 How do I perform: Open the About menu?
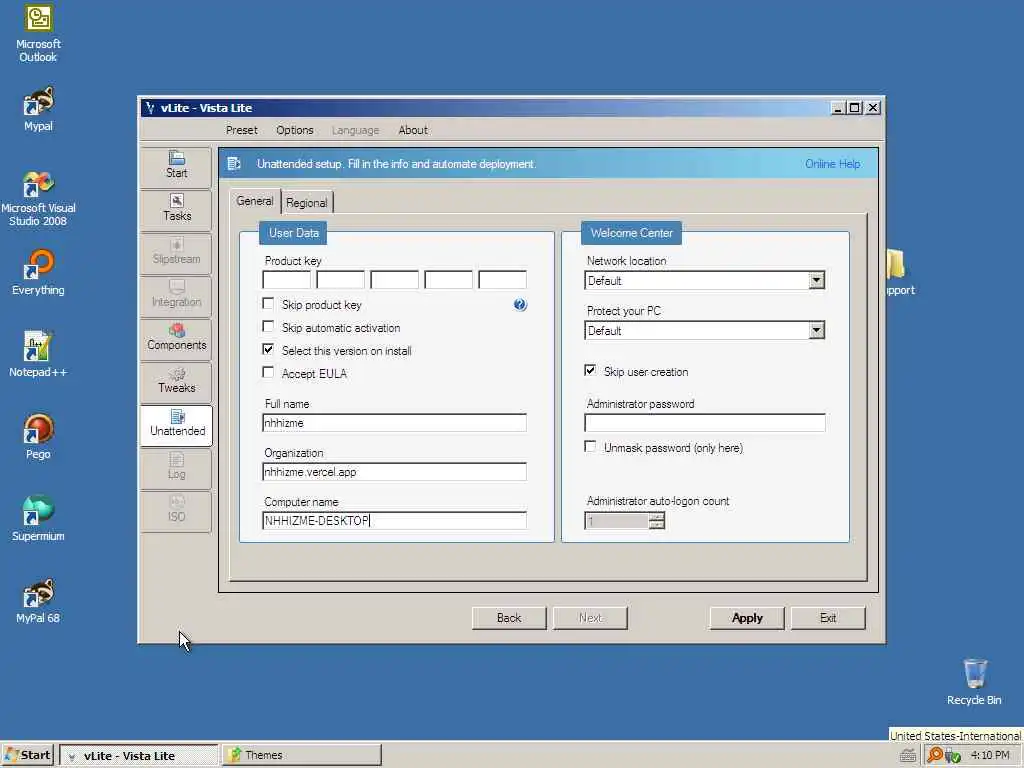point(413,130)
